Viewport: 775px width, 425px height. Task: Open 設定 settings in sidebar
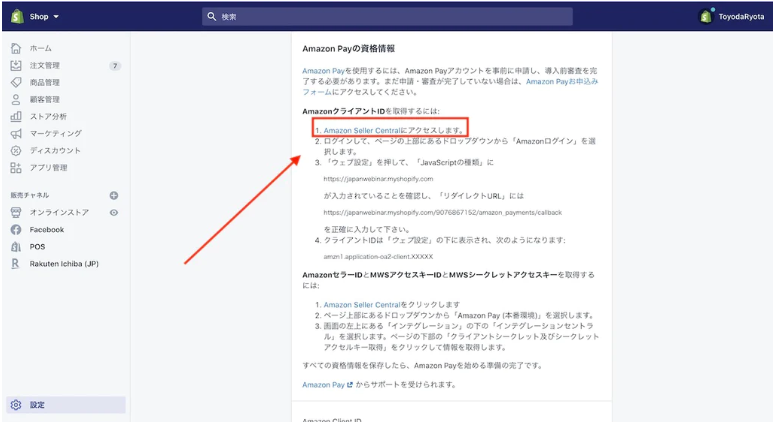(x=65, y=405)
